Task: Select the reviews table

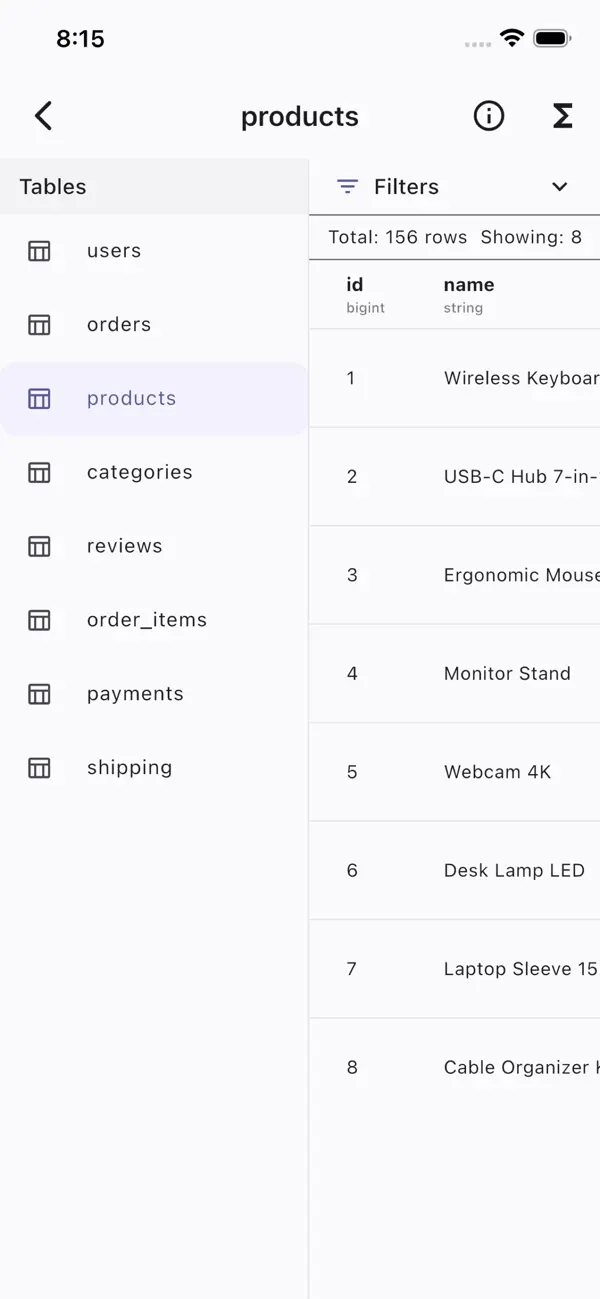Action: [x=124, y=546]
